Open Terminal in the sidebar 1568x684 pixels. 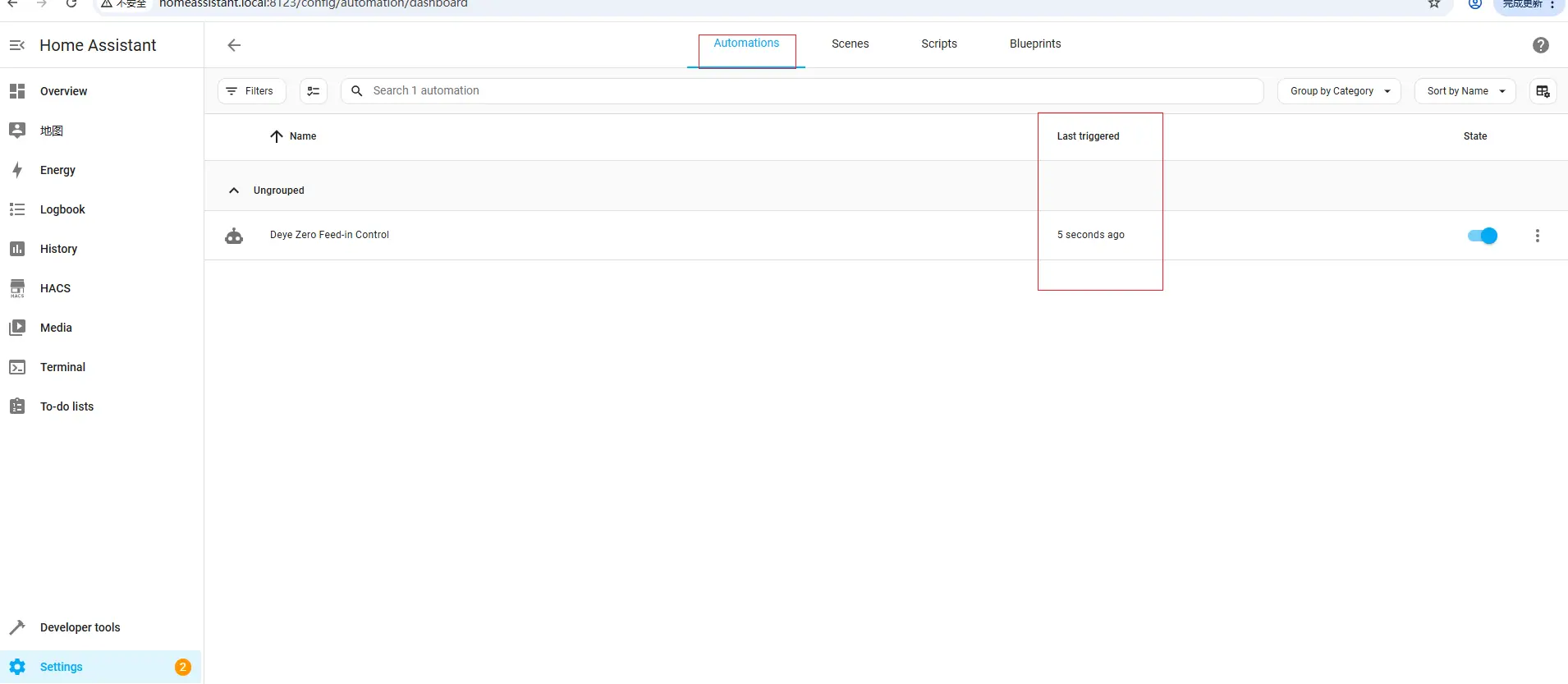62,367
